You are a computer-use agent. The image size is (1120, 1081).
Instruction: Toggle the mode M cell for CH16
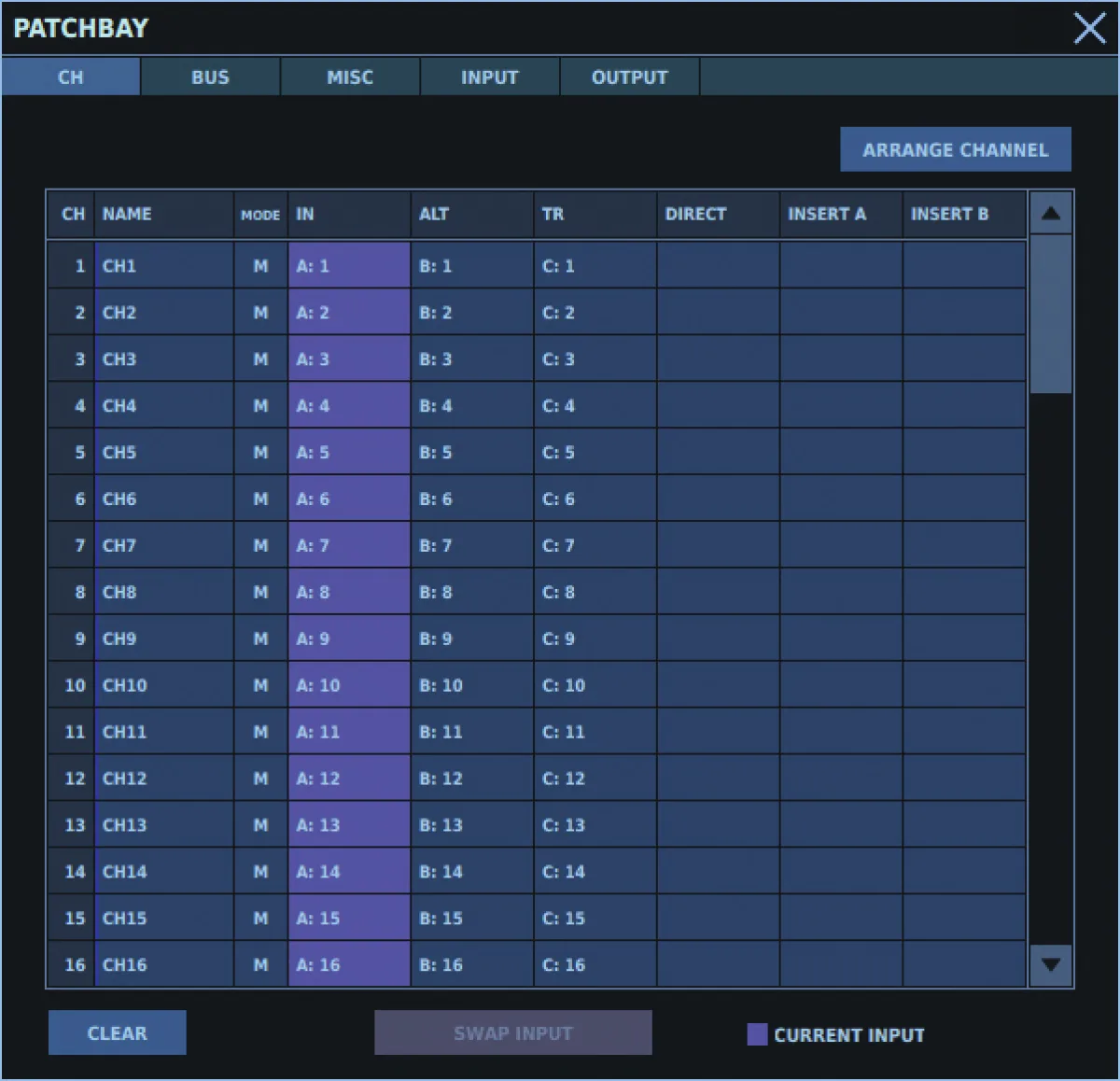[260, 964]
